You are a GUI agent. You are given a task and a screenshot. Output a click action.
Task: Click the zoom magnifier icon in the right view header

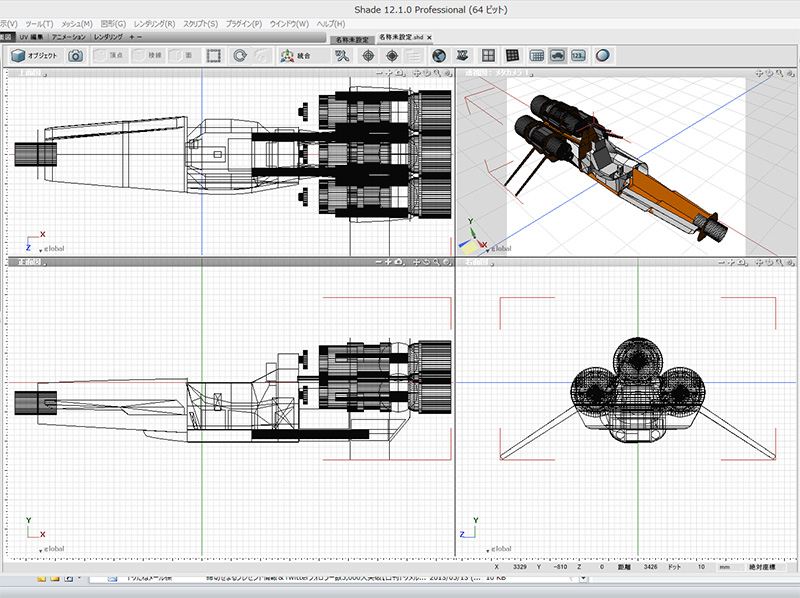(x=780, y=262)
